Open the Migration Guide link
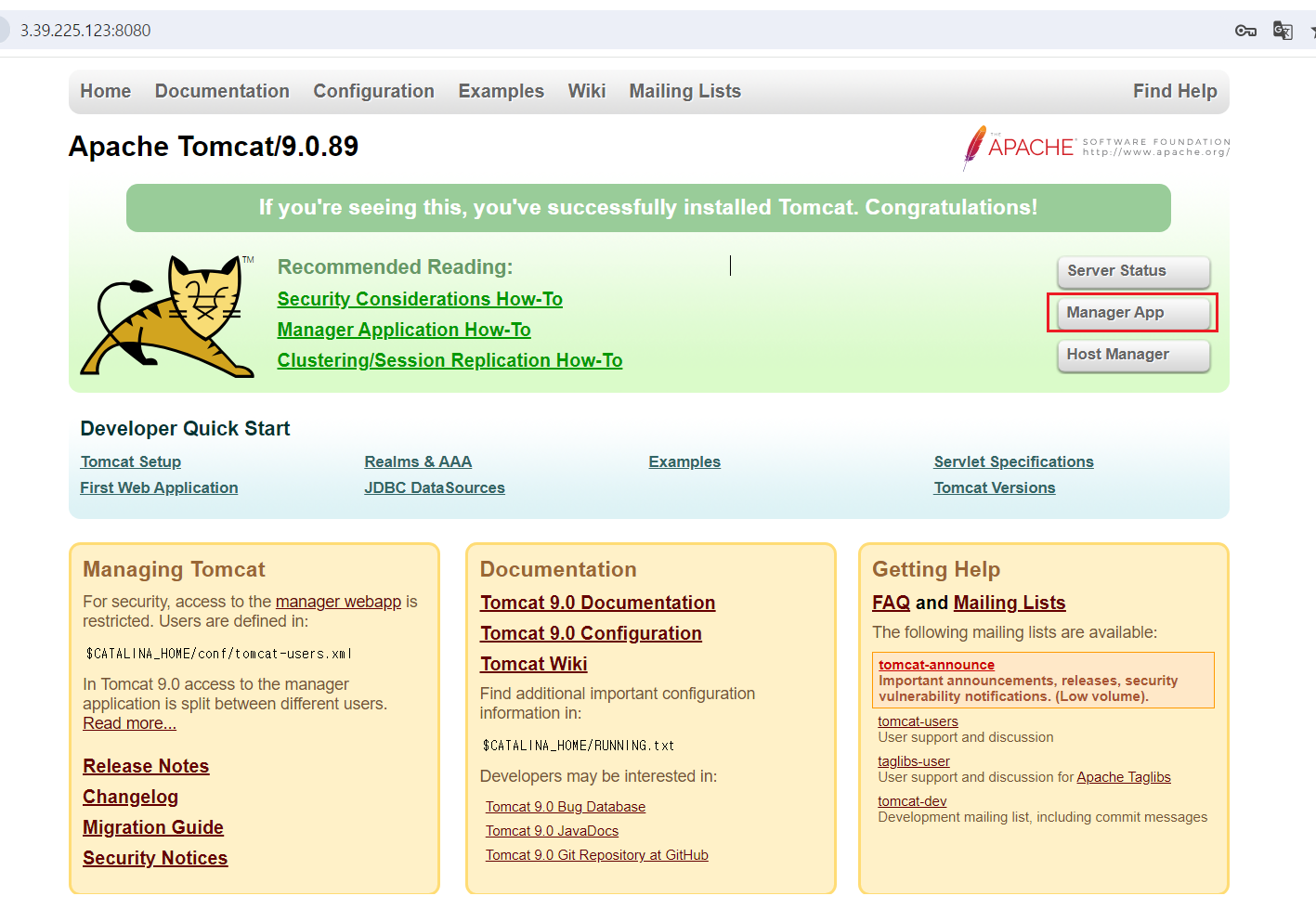The height and width of the screenshot is (909, 1316). [x=153, y=827]
